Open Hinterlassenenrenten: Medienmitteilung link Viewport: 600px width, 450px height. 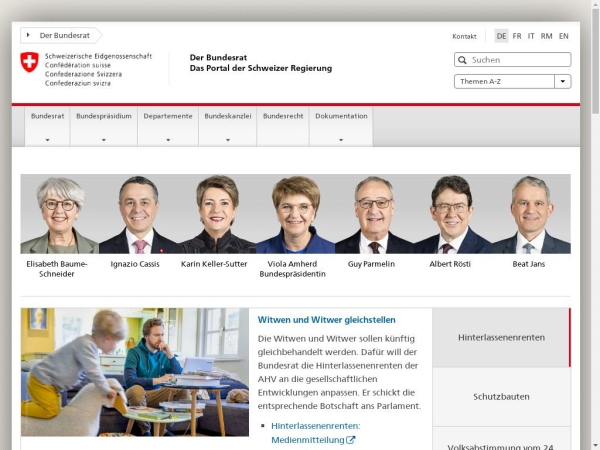coord(315,433)
